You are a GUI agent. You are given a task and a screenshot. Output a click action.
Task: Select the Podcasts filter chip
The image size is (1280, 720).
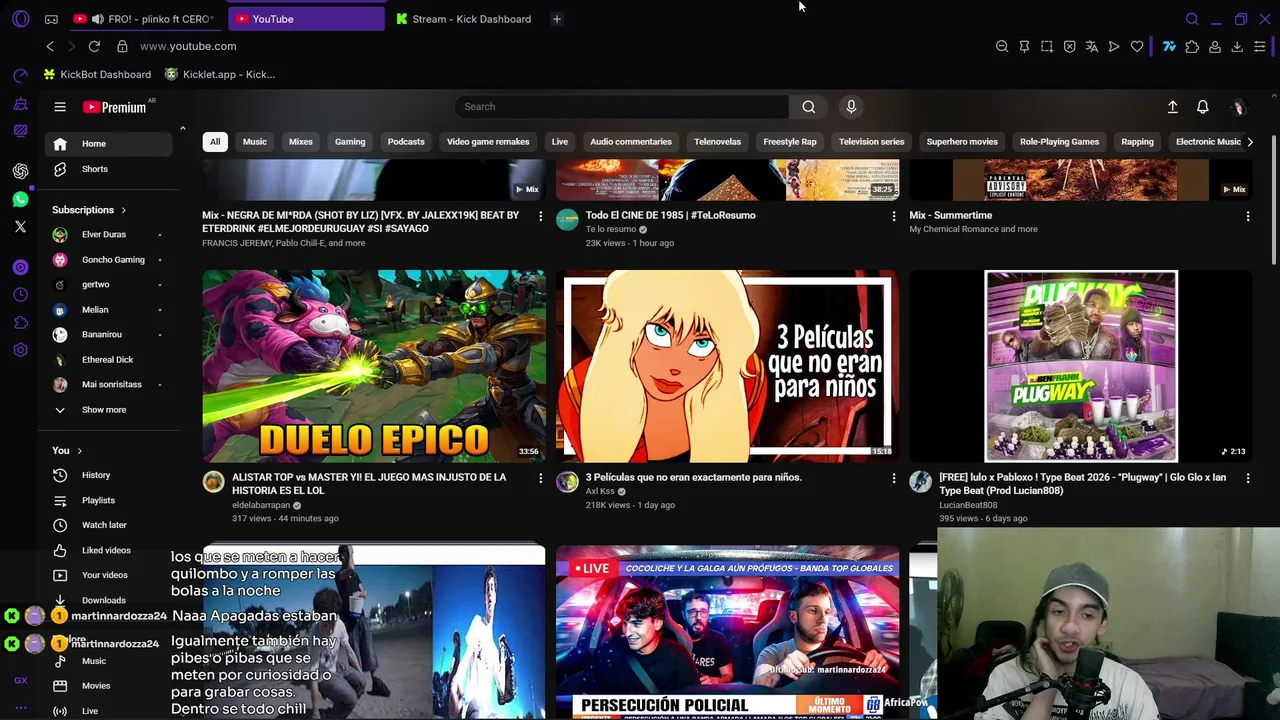[x=406, y=142]
